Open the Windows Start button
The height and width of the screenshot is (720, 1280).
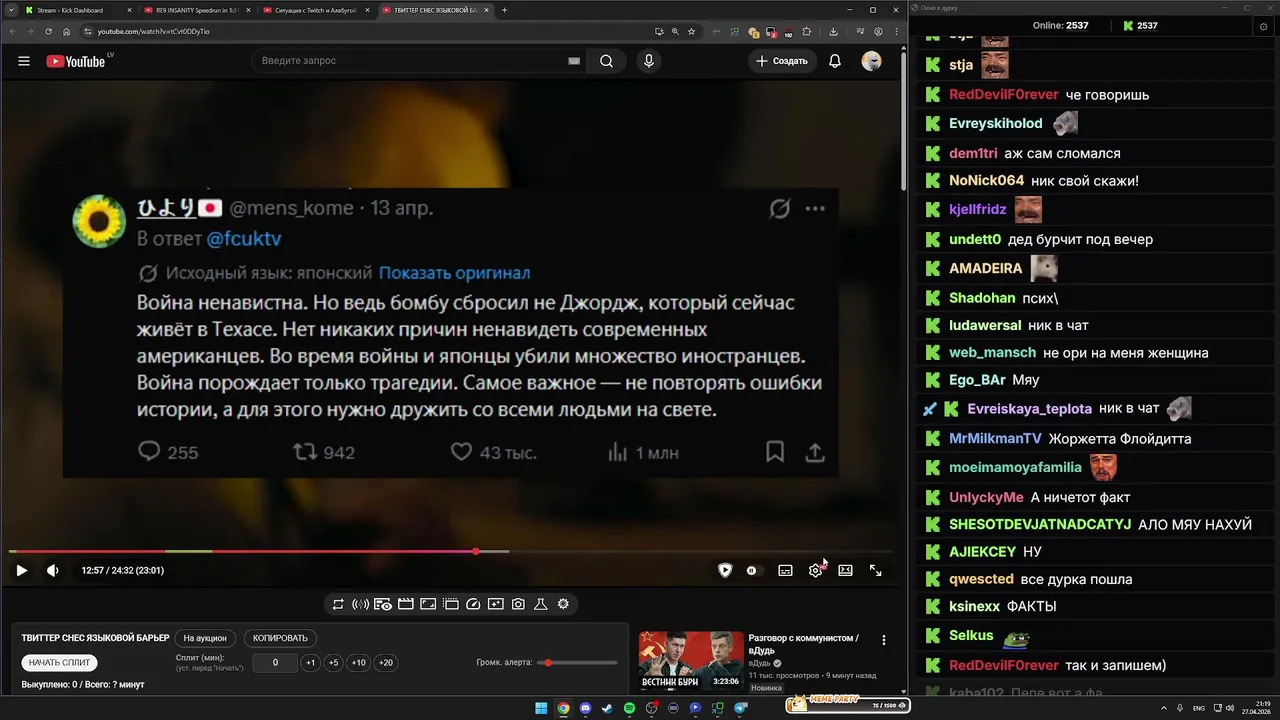pos(541,708)
